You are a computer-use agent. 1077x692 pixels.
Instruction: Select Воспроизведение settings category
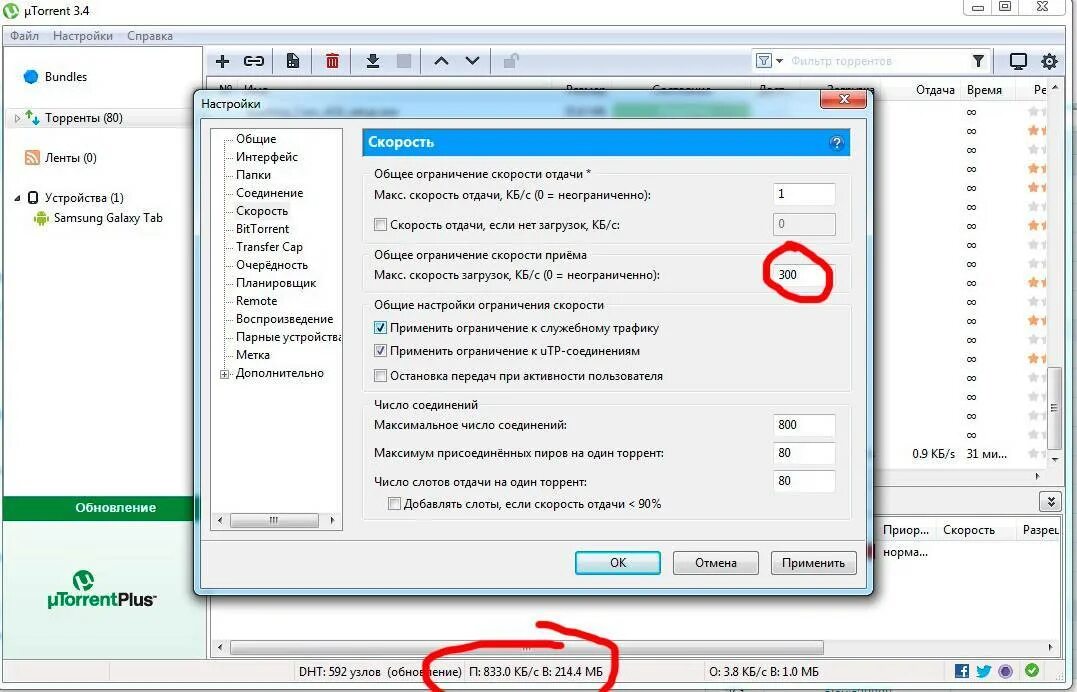pos(284,319)
